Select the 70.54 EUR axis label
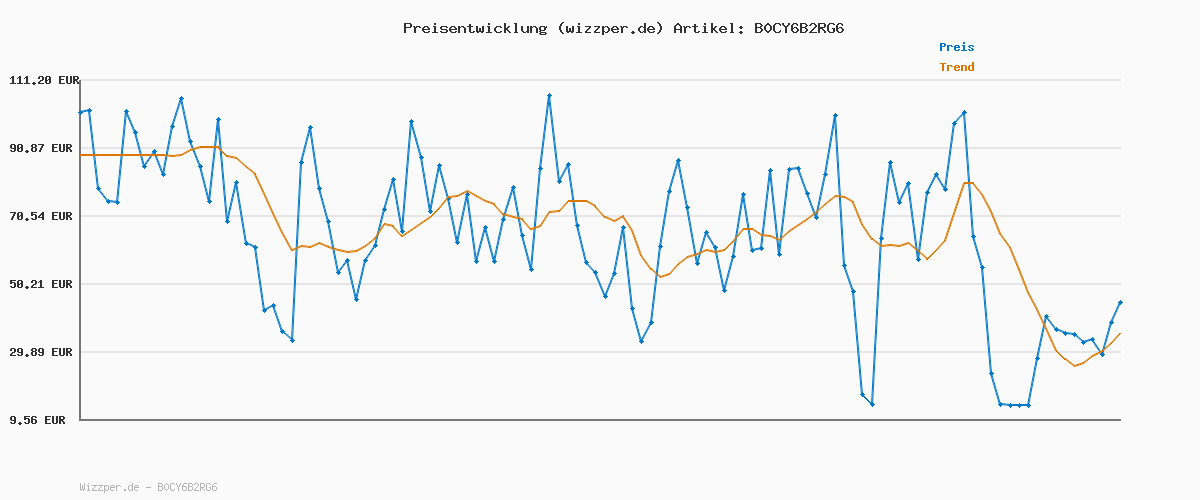The image size is (1200, 500). point(44,216)
